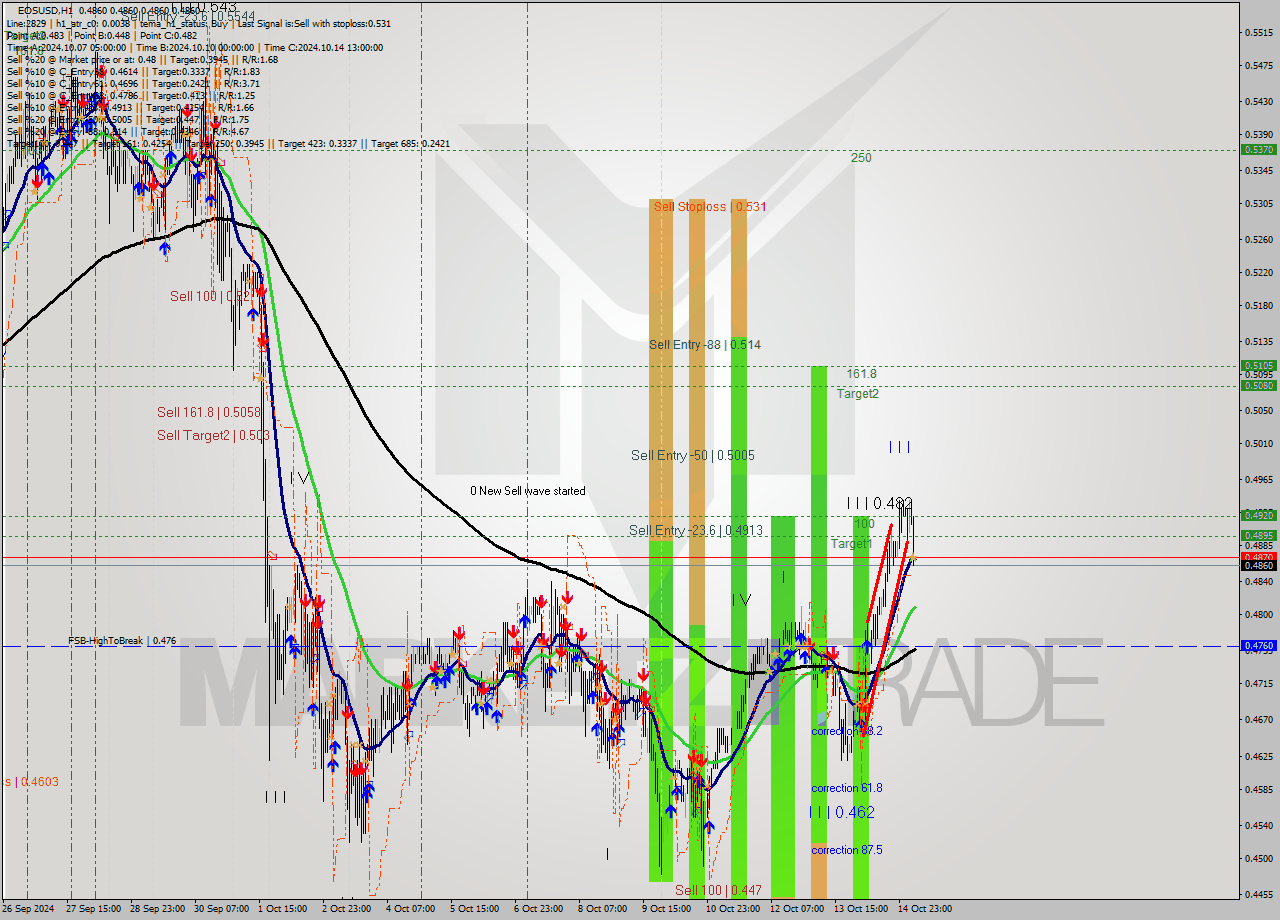The height and width of the screenshot is (920, 1280).
Task: Click the 0.5515 value on price scale
Action: pyautogui.click(x=1258, y=33)
